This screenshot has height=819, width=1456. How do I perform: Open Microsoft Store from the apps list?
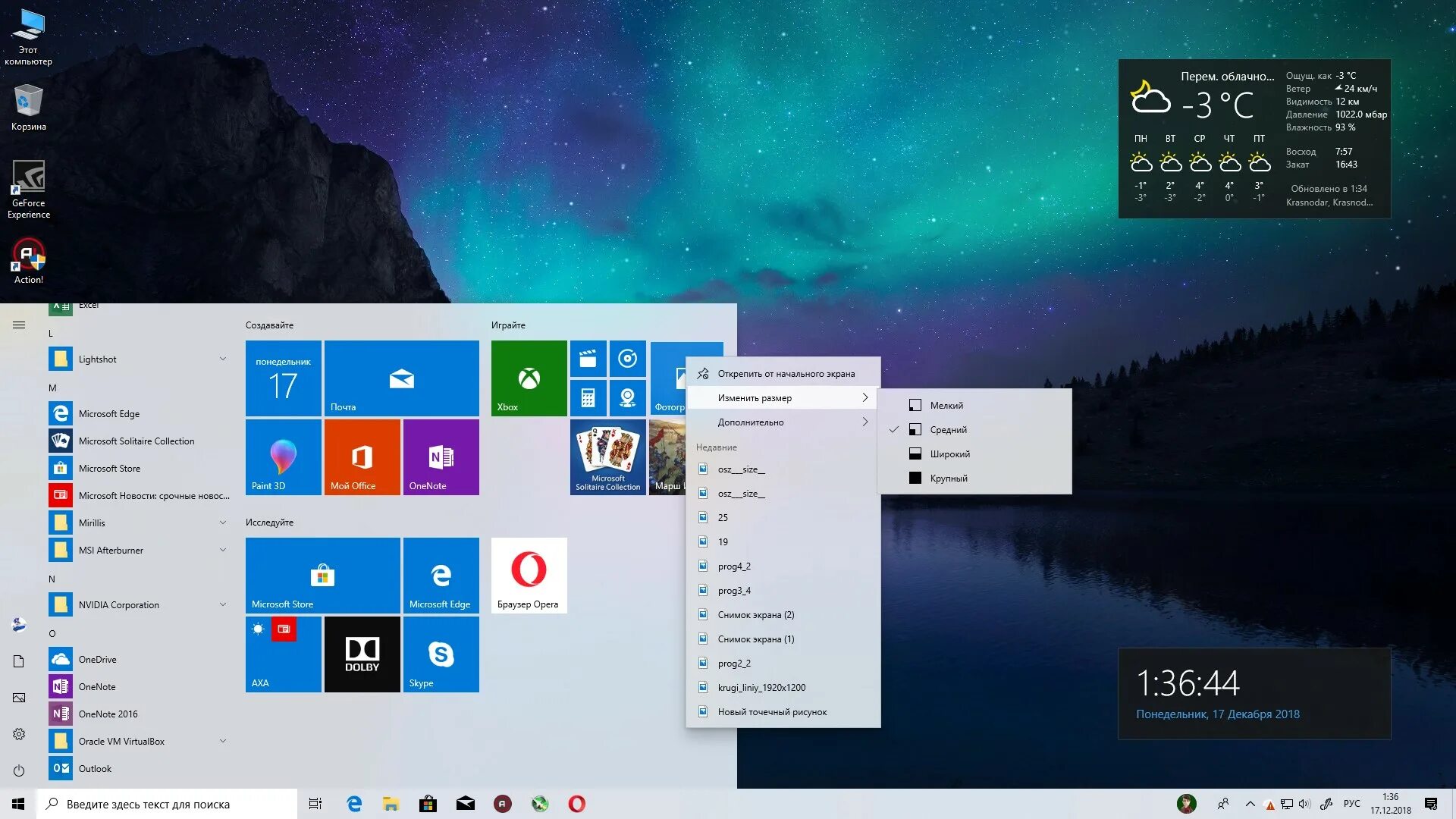[x=109, y=469]
